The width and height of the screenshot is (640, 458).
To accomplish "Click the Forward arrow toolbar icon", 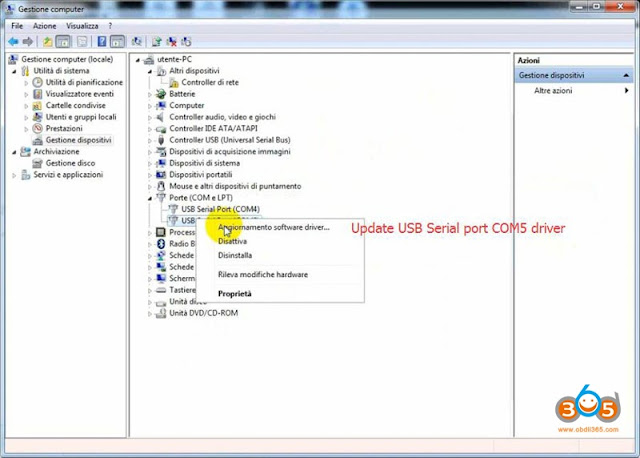I will tap(28, 41).
